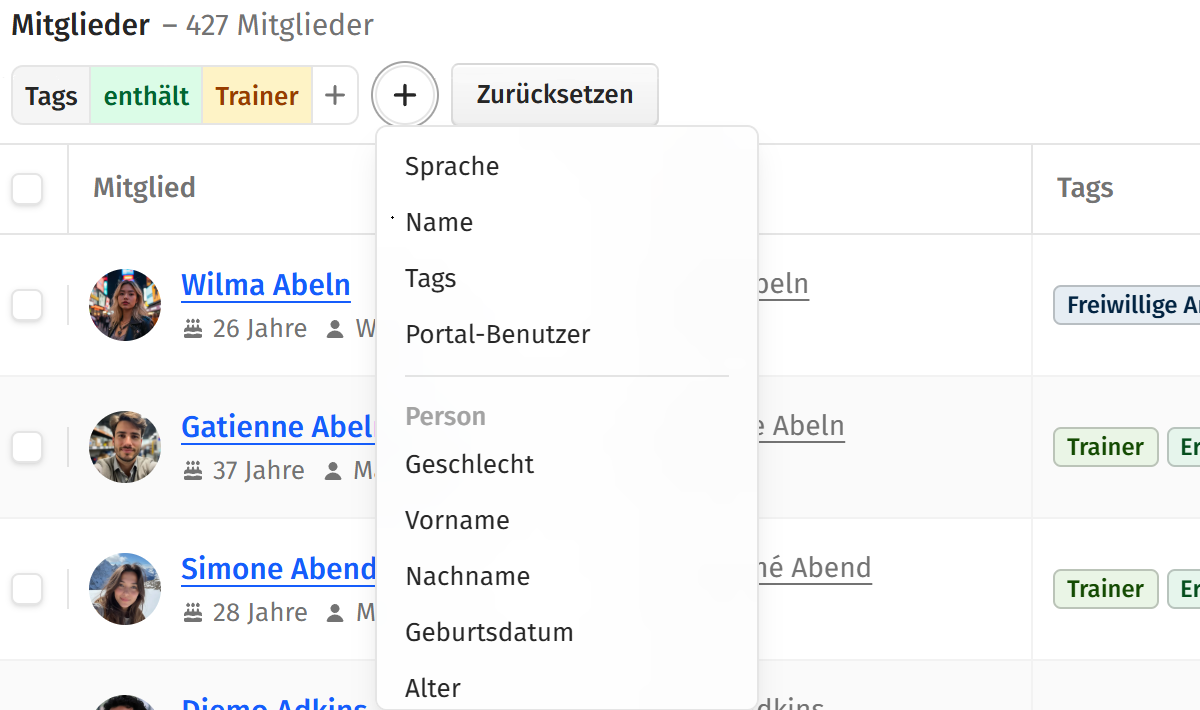
Task: Click the cake icon beside 28 Jahre
Action: [x=190, y=611]
